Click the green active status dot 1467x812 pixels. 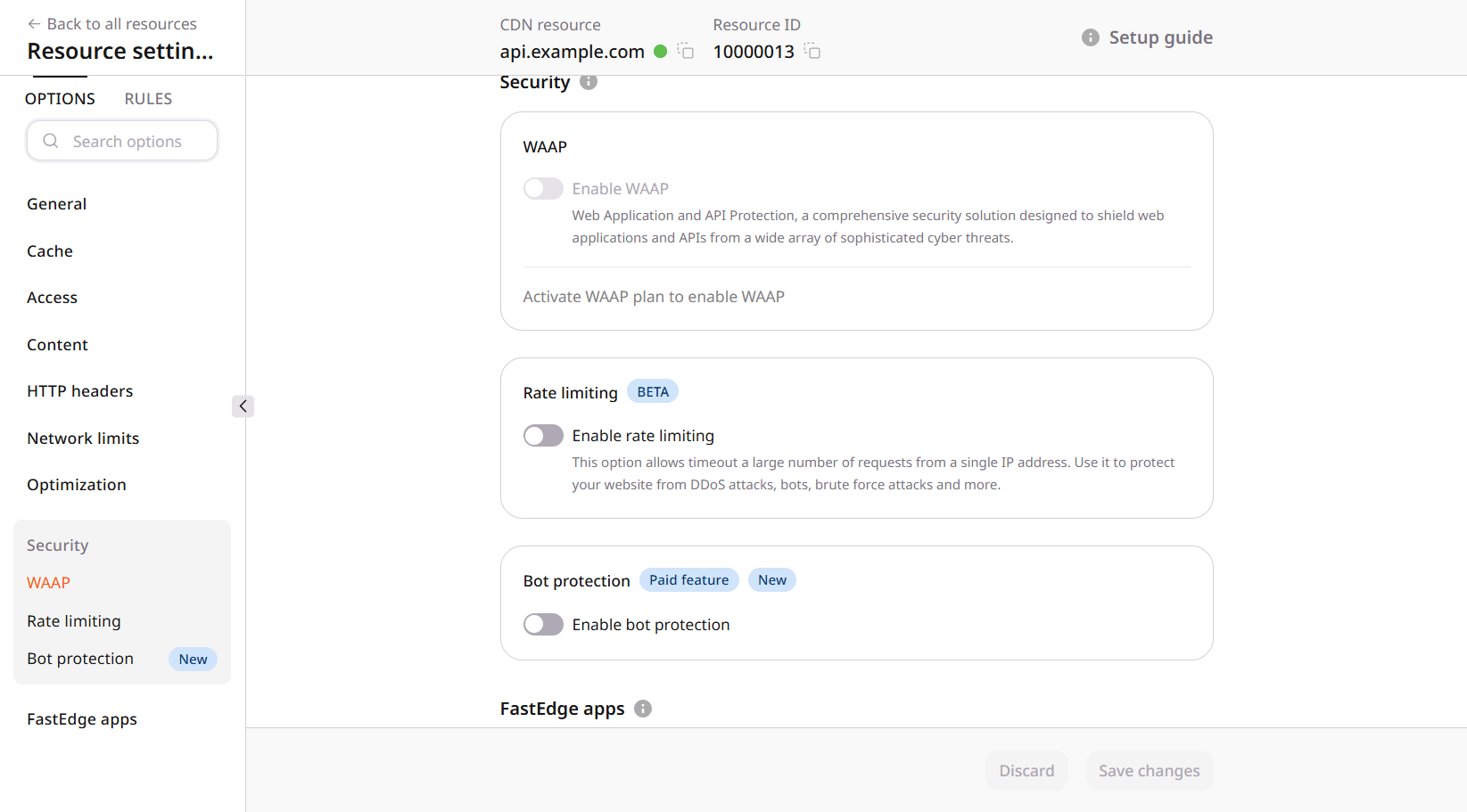click(661, 52)
